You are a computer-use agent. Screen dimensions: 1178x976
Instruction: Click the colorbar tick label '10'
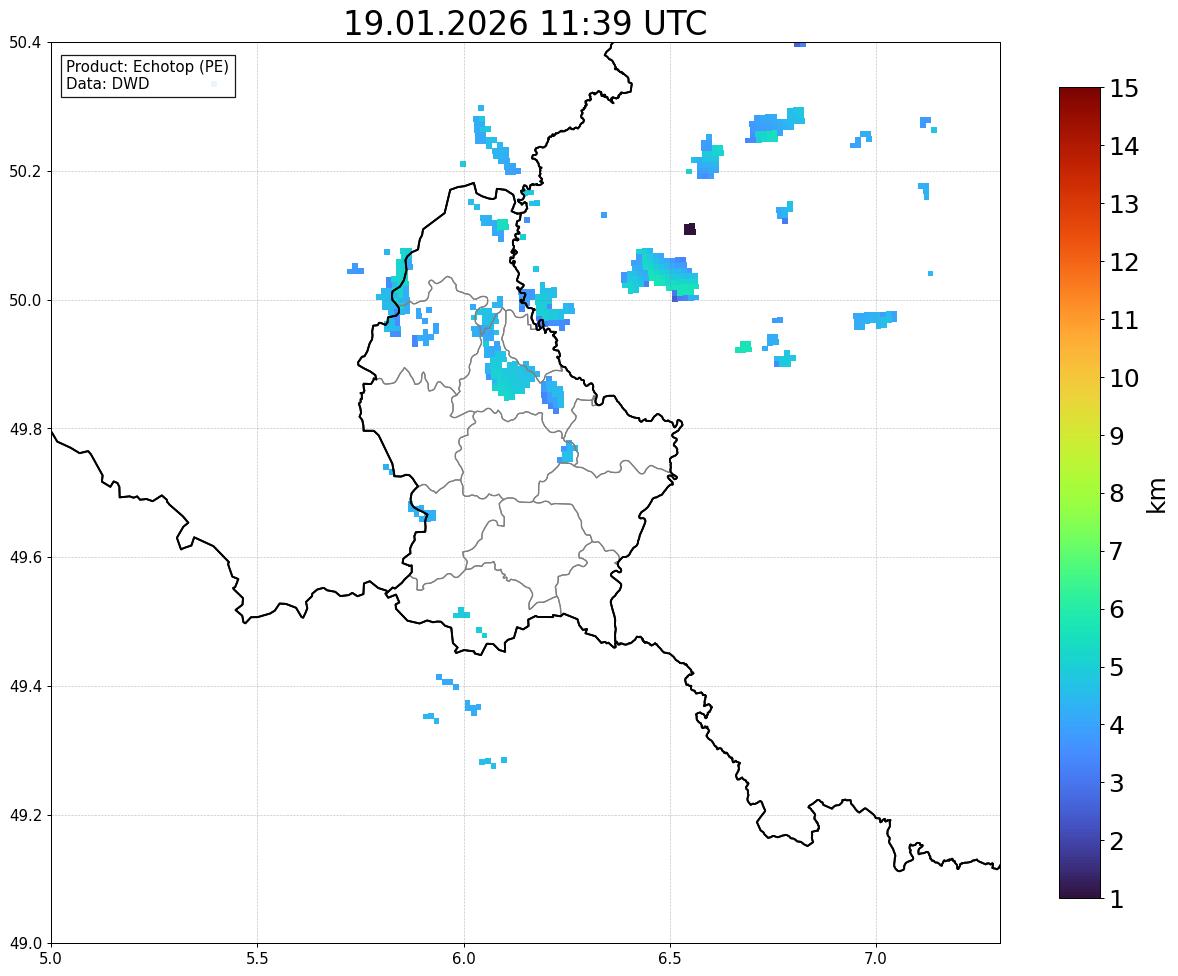click(1124, 378)
